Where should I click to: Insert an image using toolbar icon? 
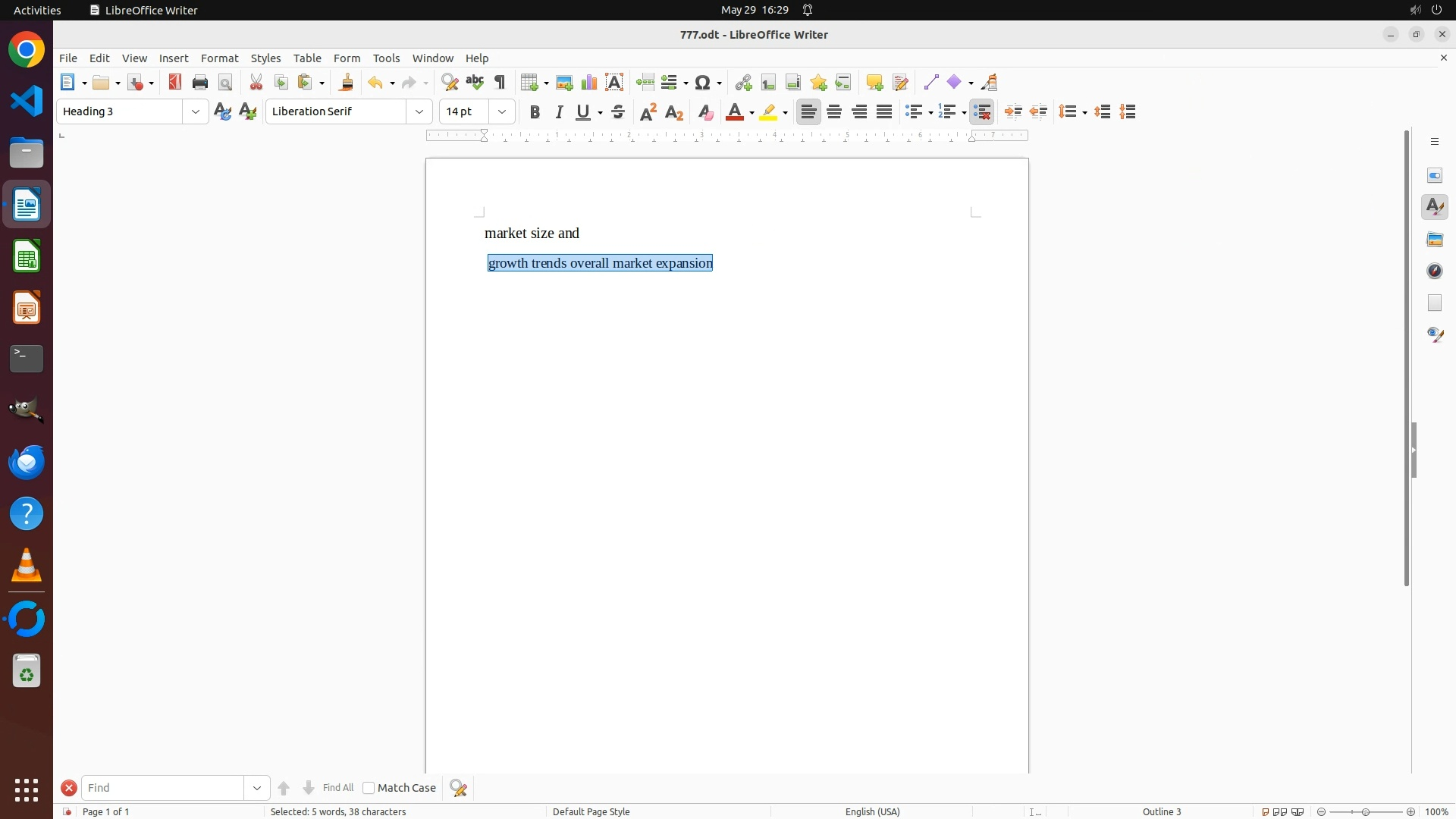point(564,82)
